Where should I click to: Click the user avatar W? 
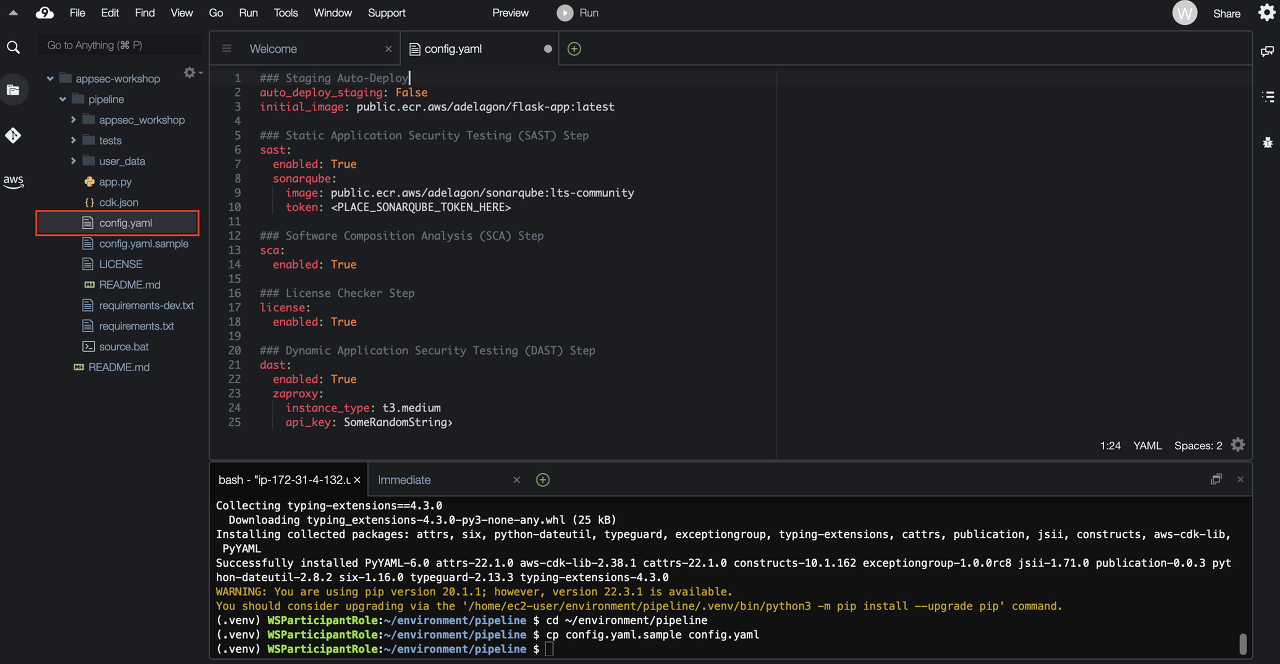click(x=1185, y=13)
